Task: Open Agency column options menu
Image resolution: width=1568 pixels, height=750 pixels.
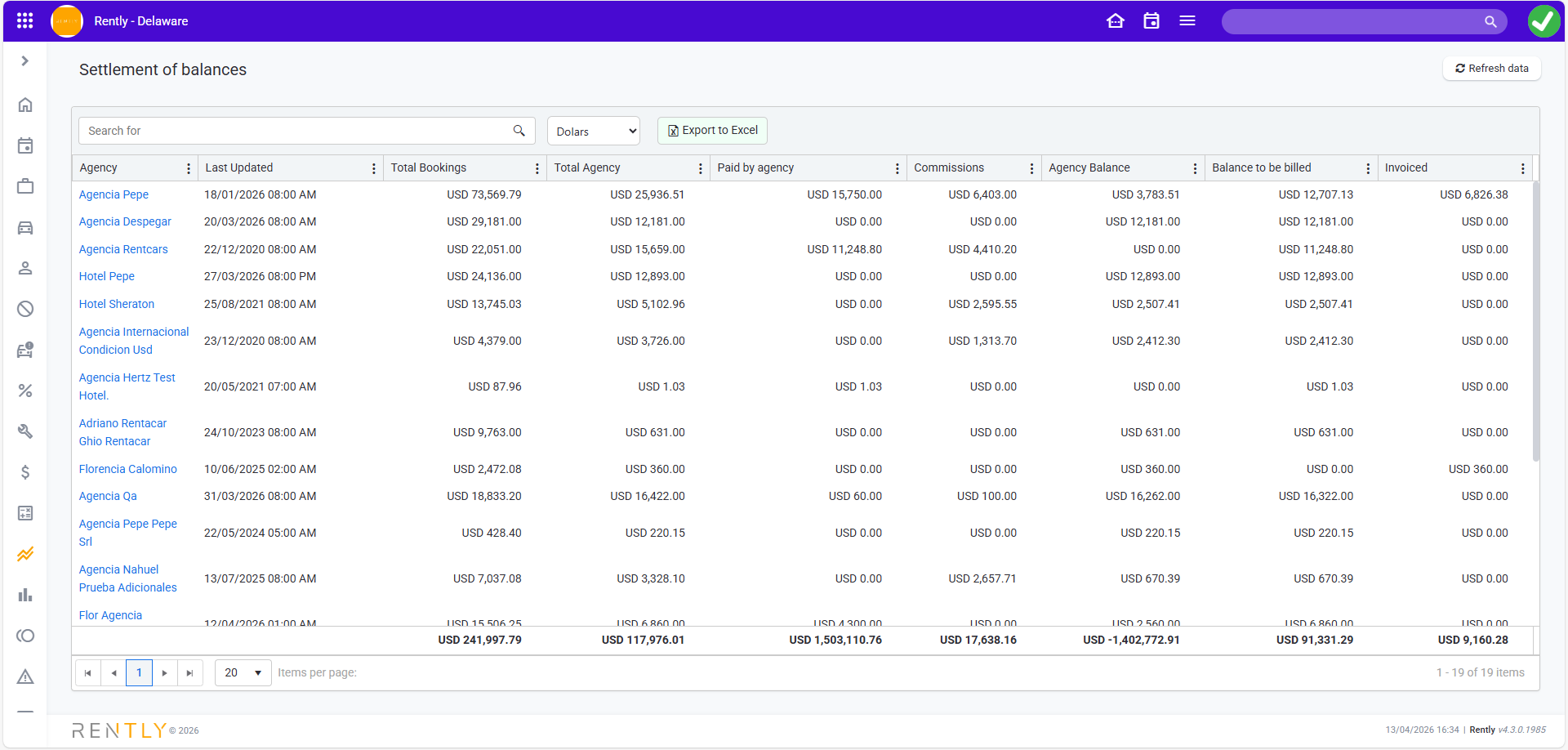Action: click(189, 168)
